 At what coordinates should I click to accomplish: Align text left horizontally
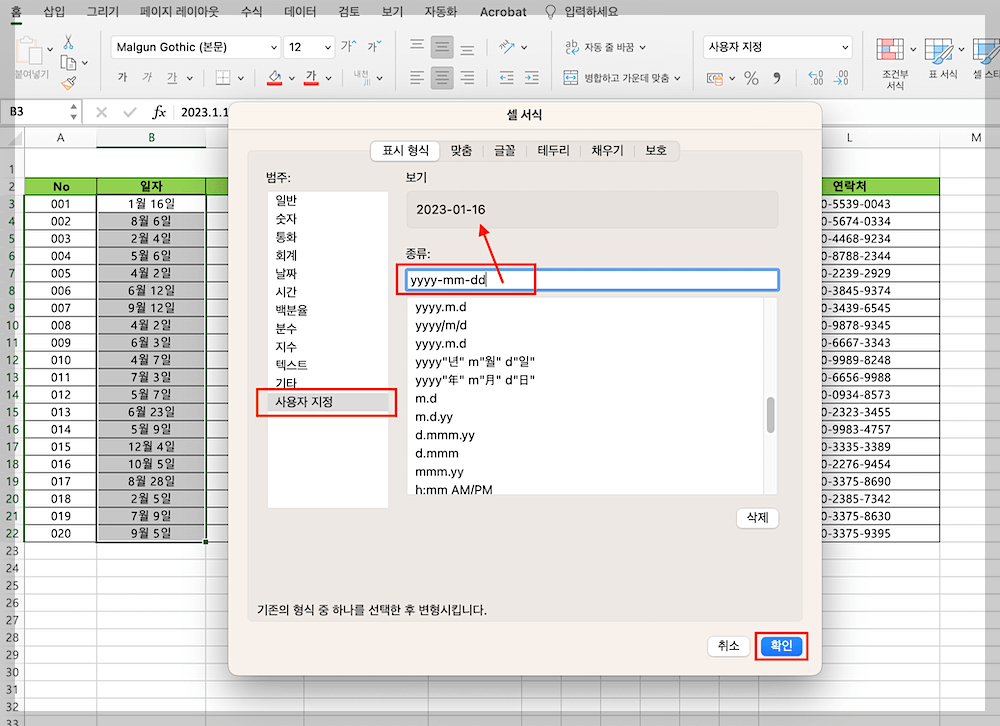tap(416, 78)
